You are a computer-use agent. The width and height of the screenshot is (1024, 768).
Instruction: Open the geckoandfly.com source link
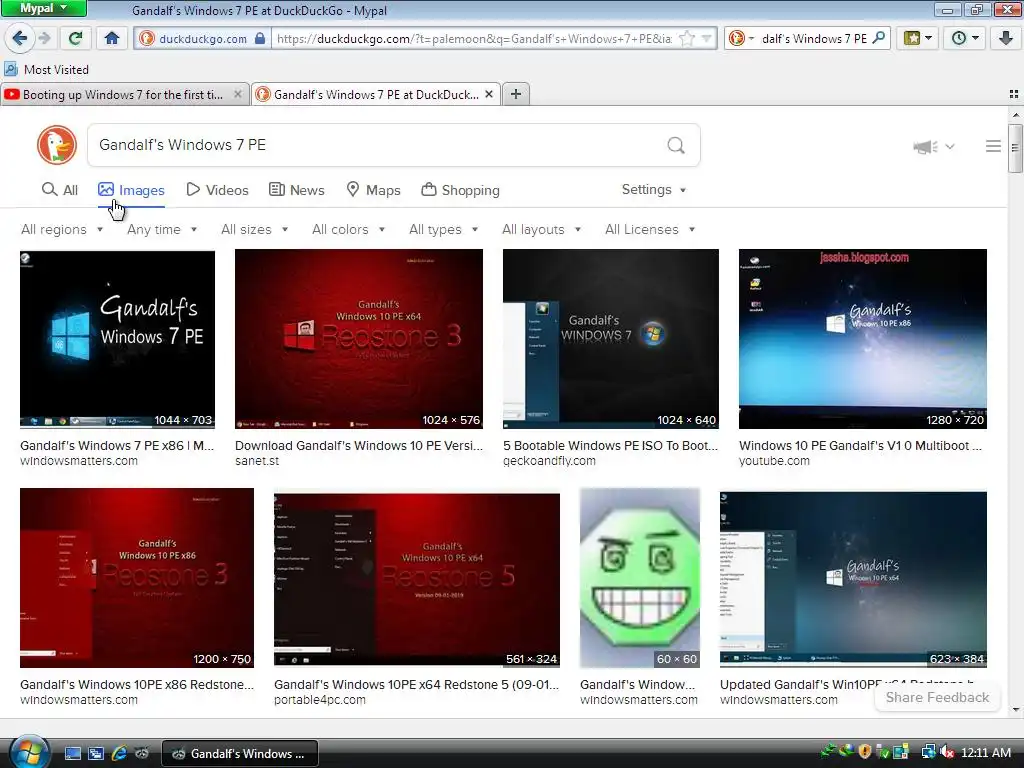[549, 460]
